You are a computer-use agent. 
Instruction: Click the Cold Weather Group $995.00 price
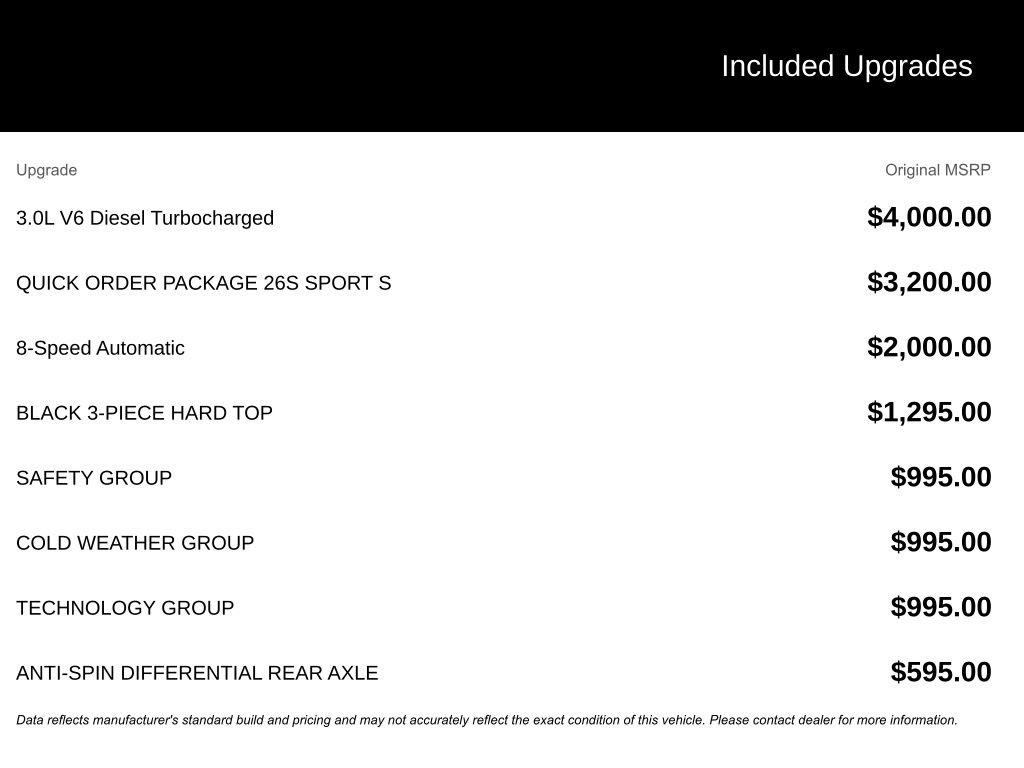point(940,542)
